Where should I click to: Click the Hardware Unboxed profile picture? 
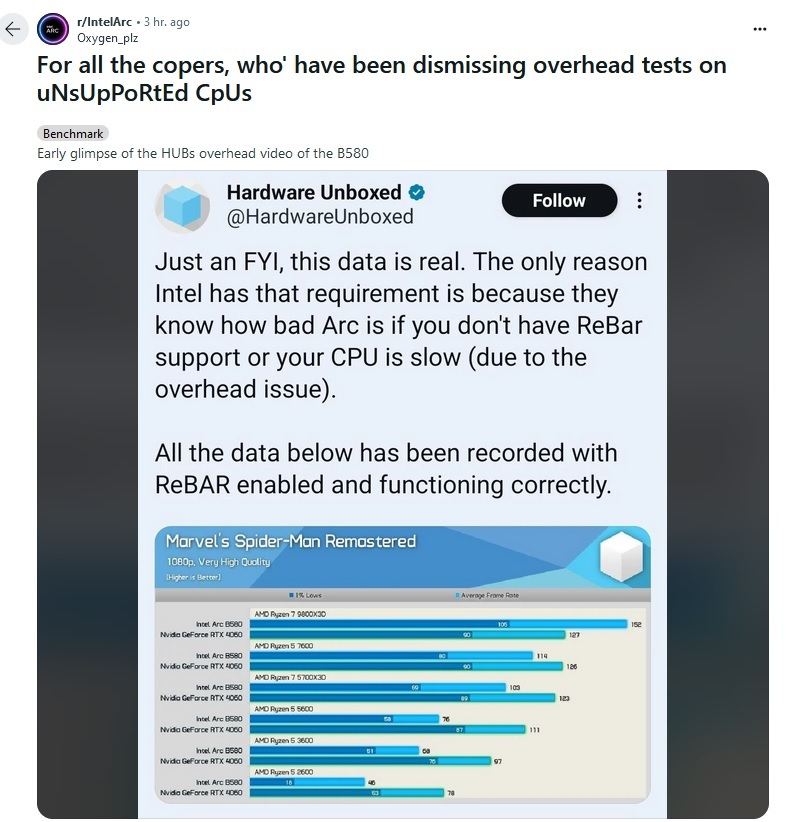tap(183, 207)
